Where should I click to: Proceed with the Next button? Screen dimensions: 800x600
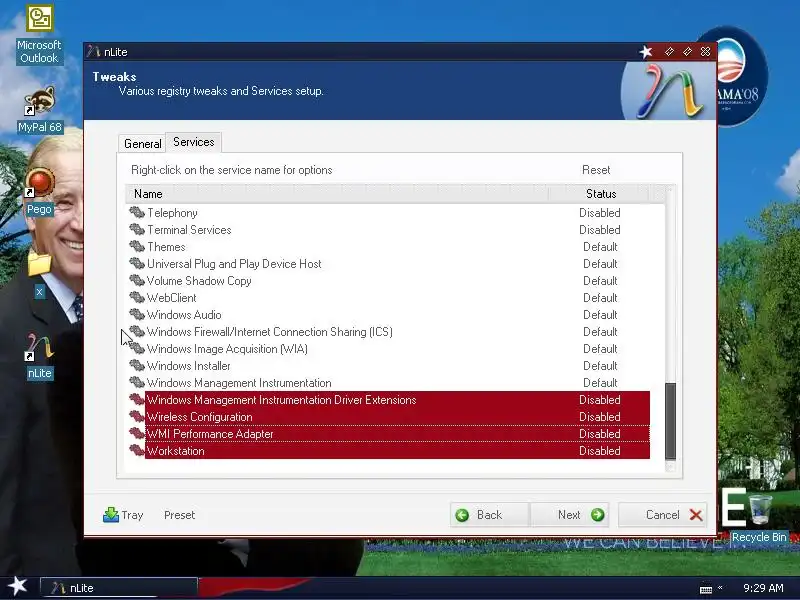(570, 515)
